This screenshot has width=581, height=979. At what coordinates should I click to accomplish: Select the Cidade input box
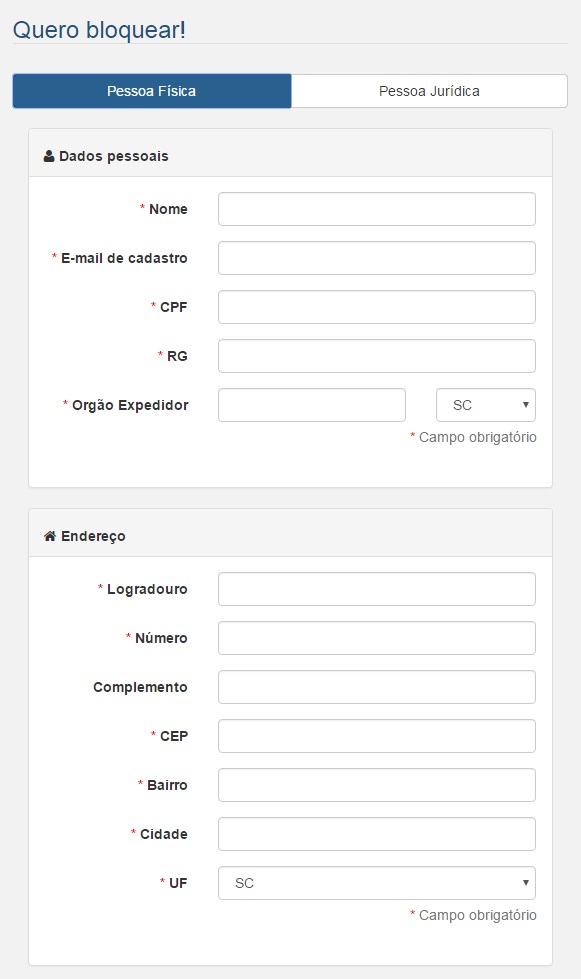(x=377, y=834)
